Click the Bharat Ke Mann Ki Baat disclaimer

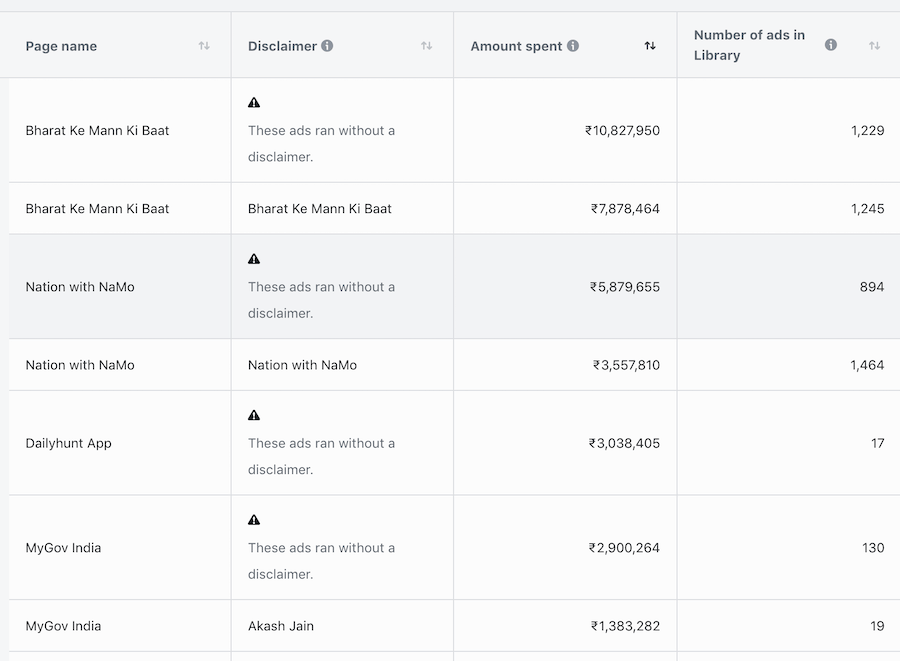pyautogui.click(x=320, y=209)
